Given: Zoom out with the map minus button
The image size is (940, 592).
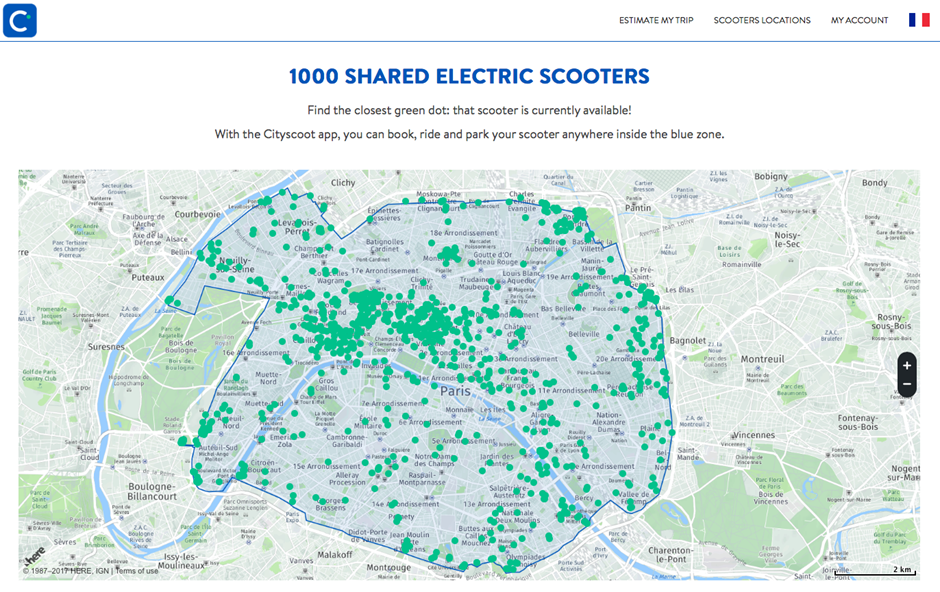Looking at the screenshot, I should point(906,385).
